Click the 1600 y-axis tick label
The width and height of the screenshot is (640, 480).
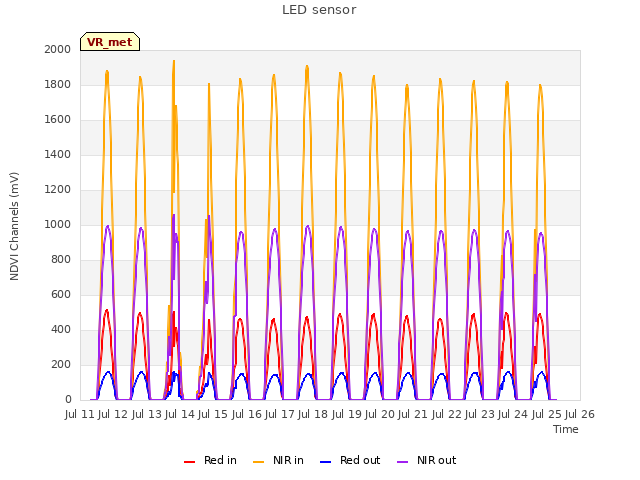[58, 120]
